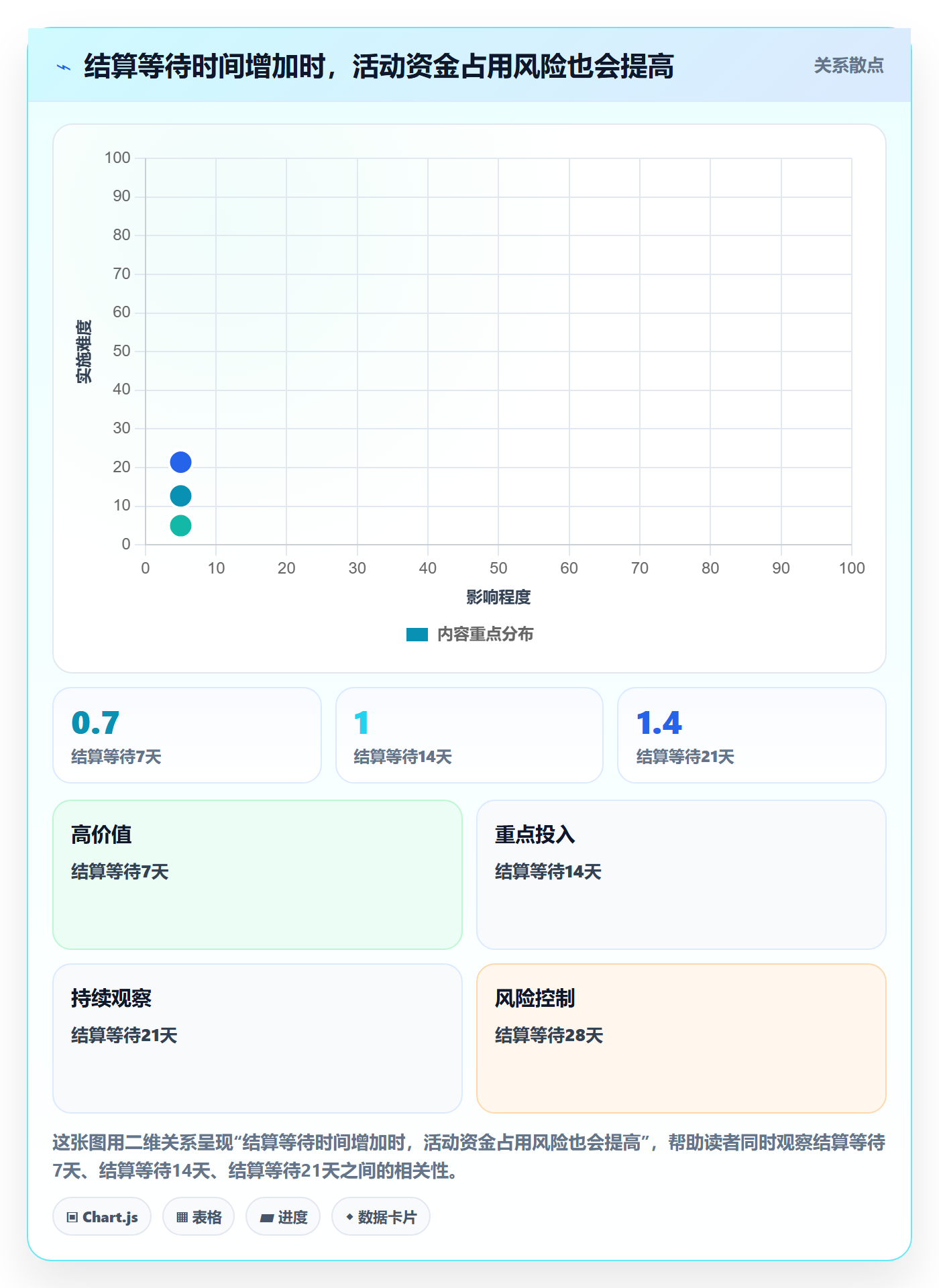Click the teal-blue scatter point near 12

[180, 496]
